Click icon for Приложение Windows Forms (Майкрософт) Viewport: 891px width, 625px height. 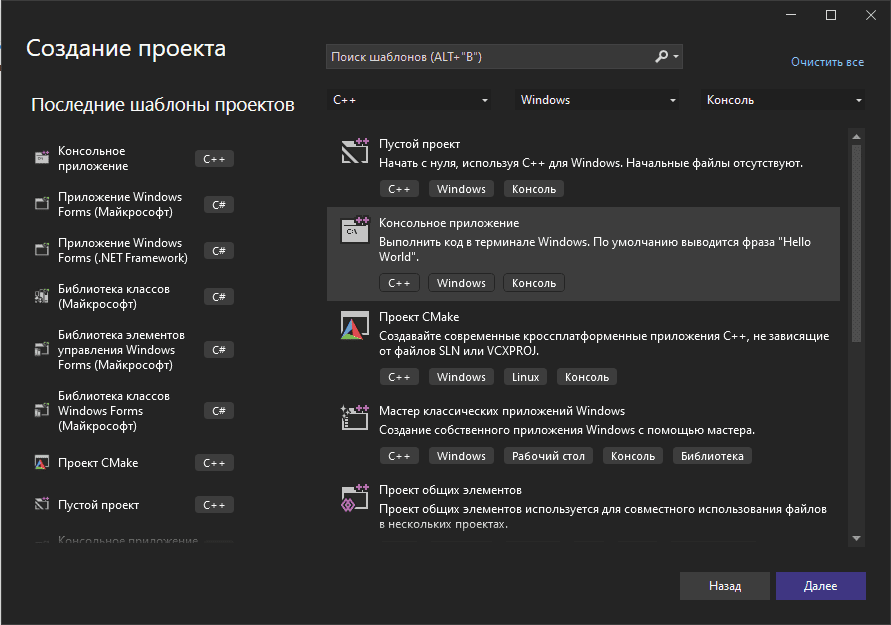[x=41, y=204]
